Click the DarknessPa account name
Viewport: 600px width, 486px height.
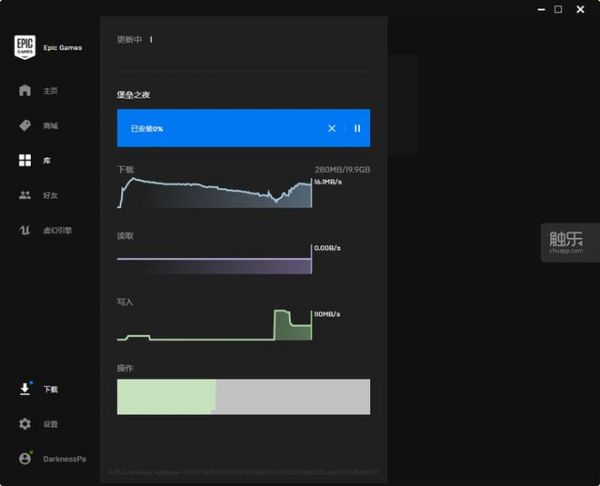click(64, 458)
